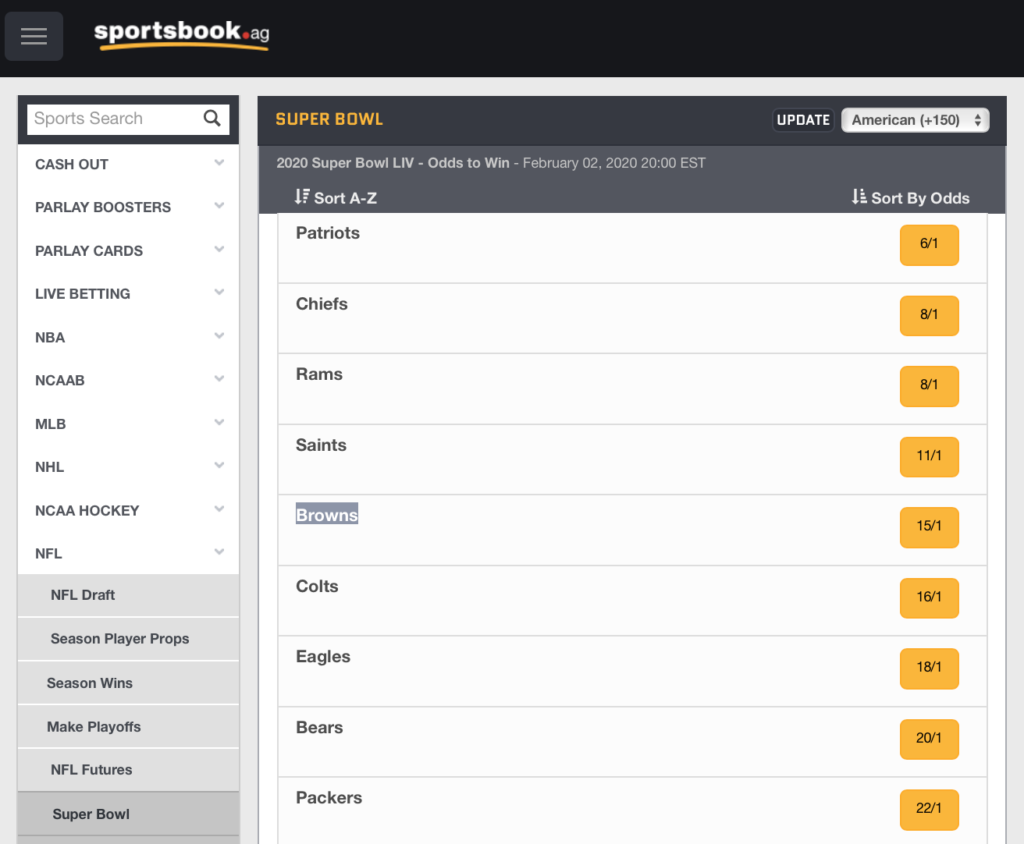Bet on Eagles at 18/1
1024x844 pixels.
point(929,668)
